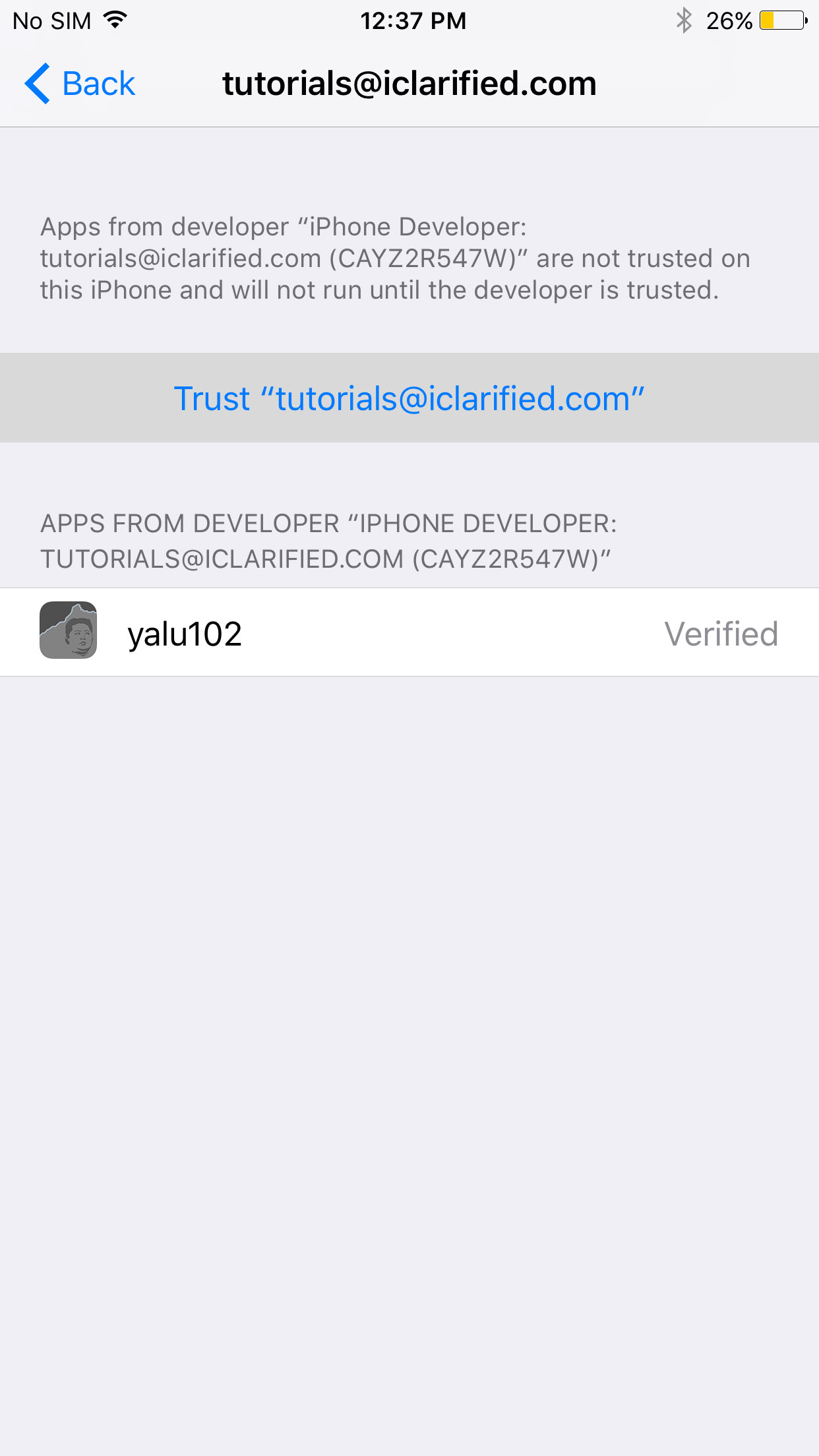This screenshot has height=1456, width=819.
Task: Click the Back label in navigation bar
Action: pyautogui.click(x=99, y=84)
